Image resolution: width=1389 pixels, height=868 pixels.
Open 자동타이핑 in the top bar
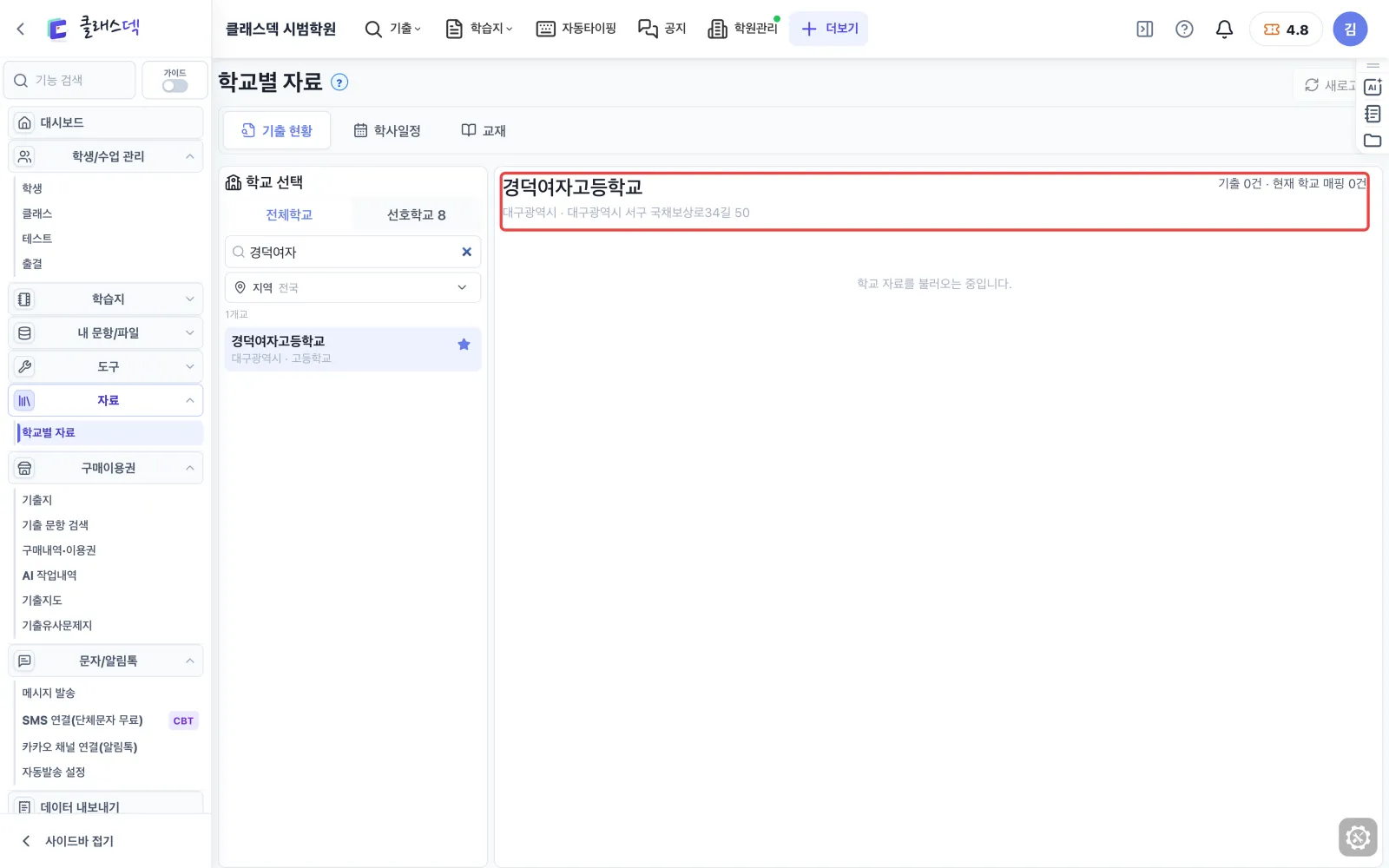(x=576, y=29)
